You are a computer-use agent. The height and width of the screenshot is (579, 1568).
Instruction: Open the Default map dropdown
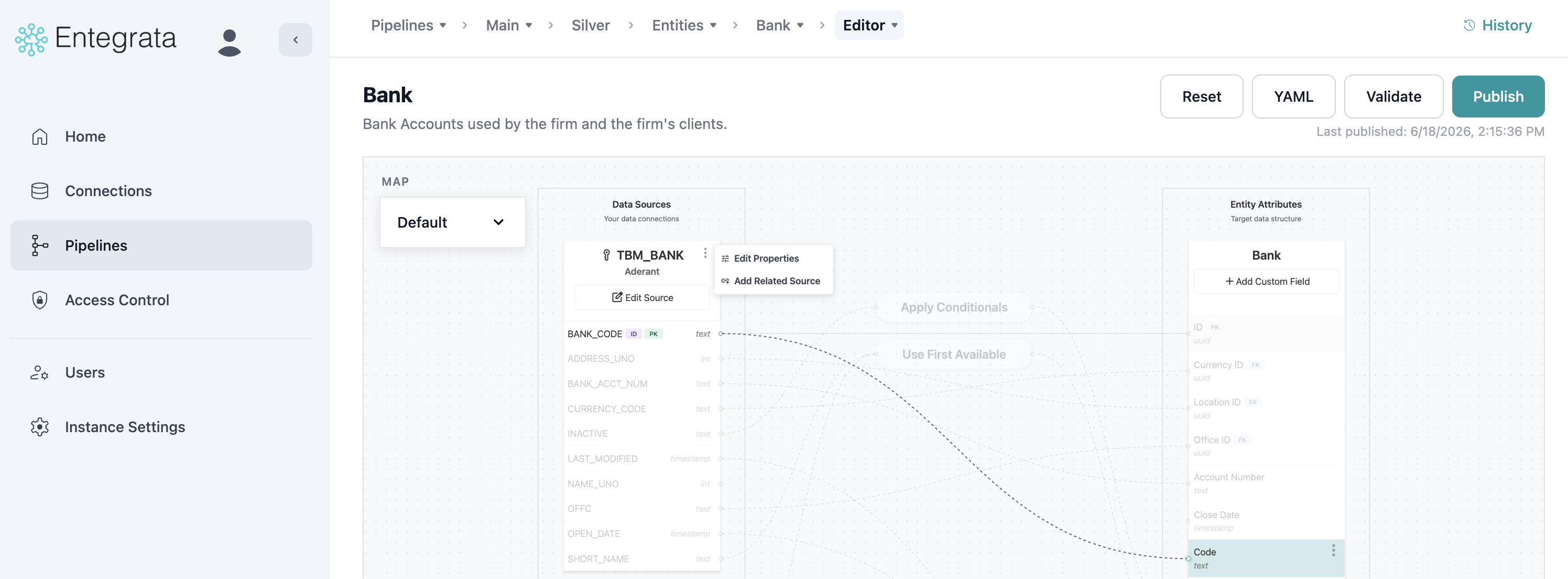coord(452,222)
